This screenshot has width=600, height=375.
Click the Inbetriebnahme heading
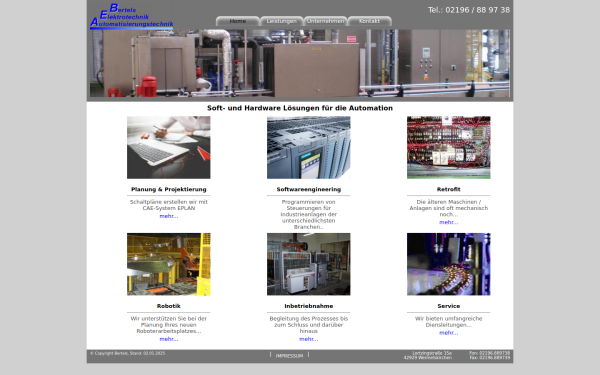tap(308, 306)
